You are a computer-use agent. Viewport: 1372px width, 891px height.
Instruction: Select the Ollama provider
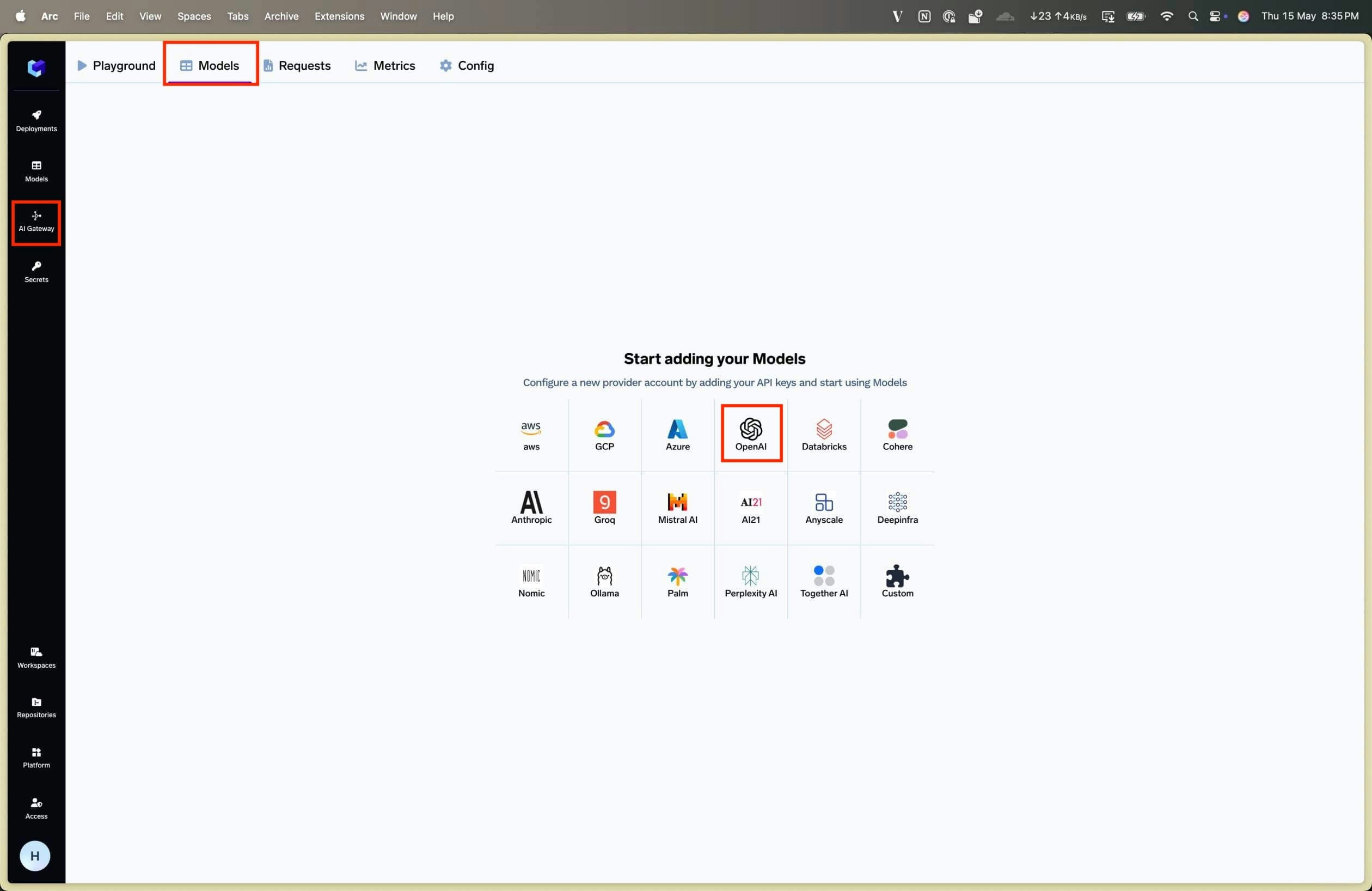(604, 581)
